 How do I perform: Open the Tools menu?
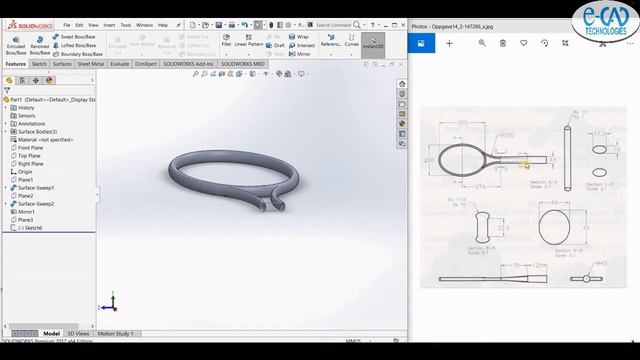point(126,25)
